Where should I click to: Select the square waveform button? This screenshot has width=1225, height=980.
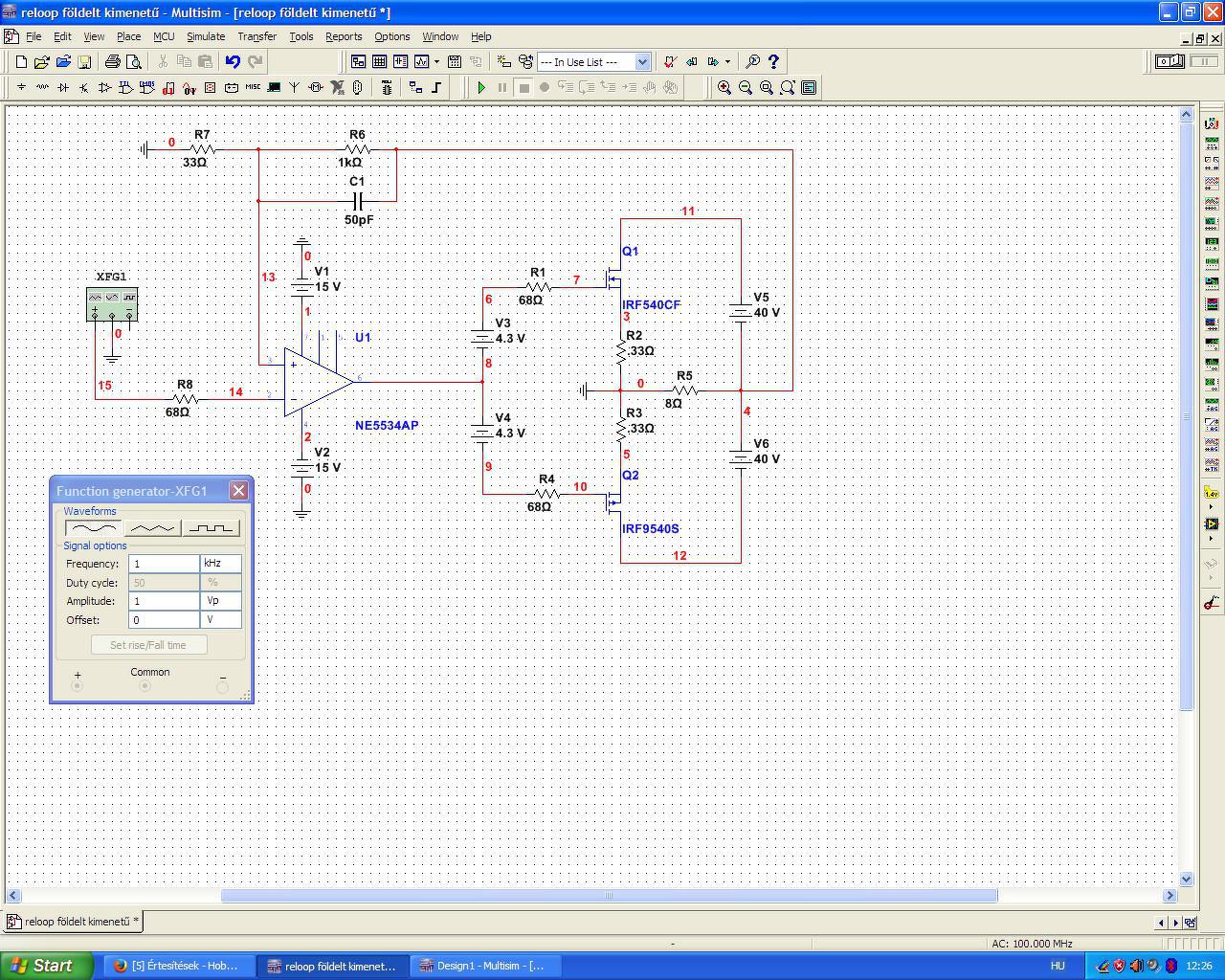click(211, 527)
